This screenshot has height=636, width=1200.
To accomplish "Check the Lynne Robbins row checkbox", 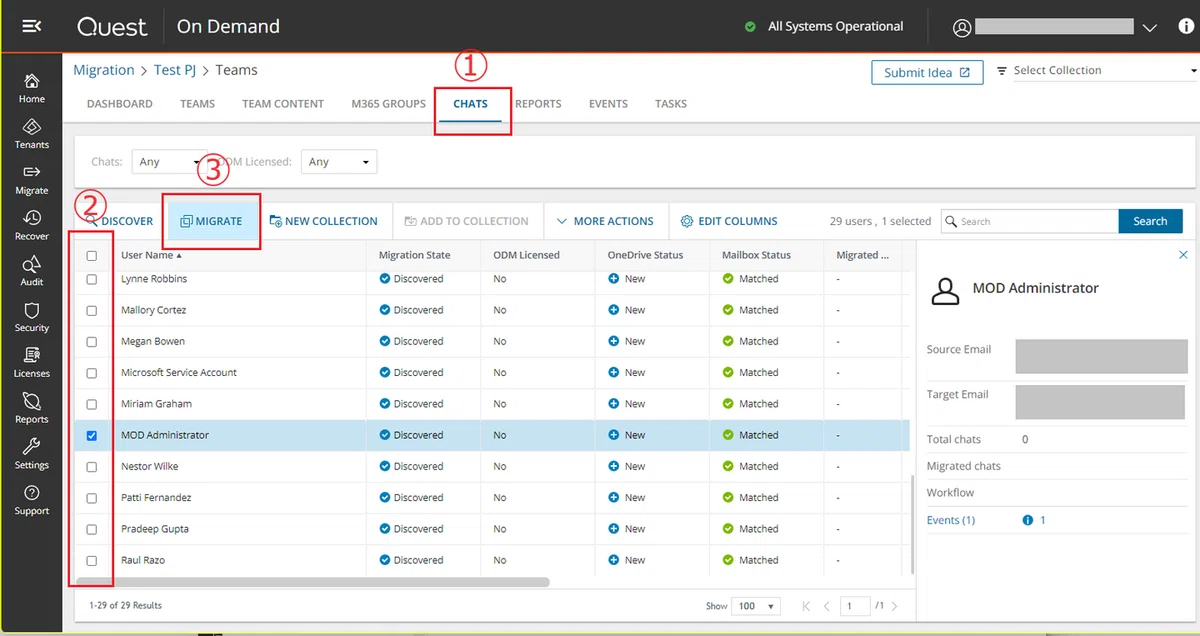I will click(x=92, y=280).
